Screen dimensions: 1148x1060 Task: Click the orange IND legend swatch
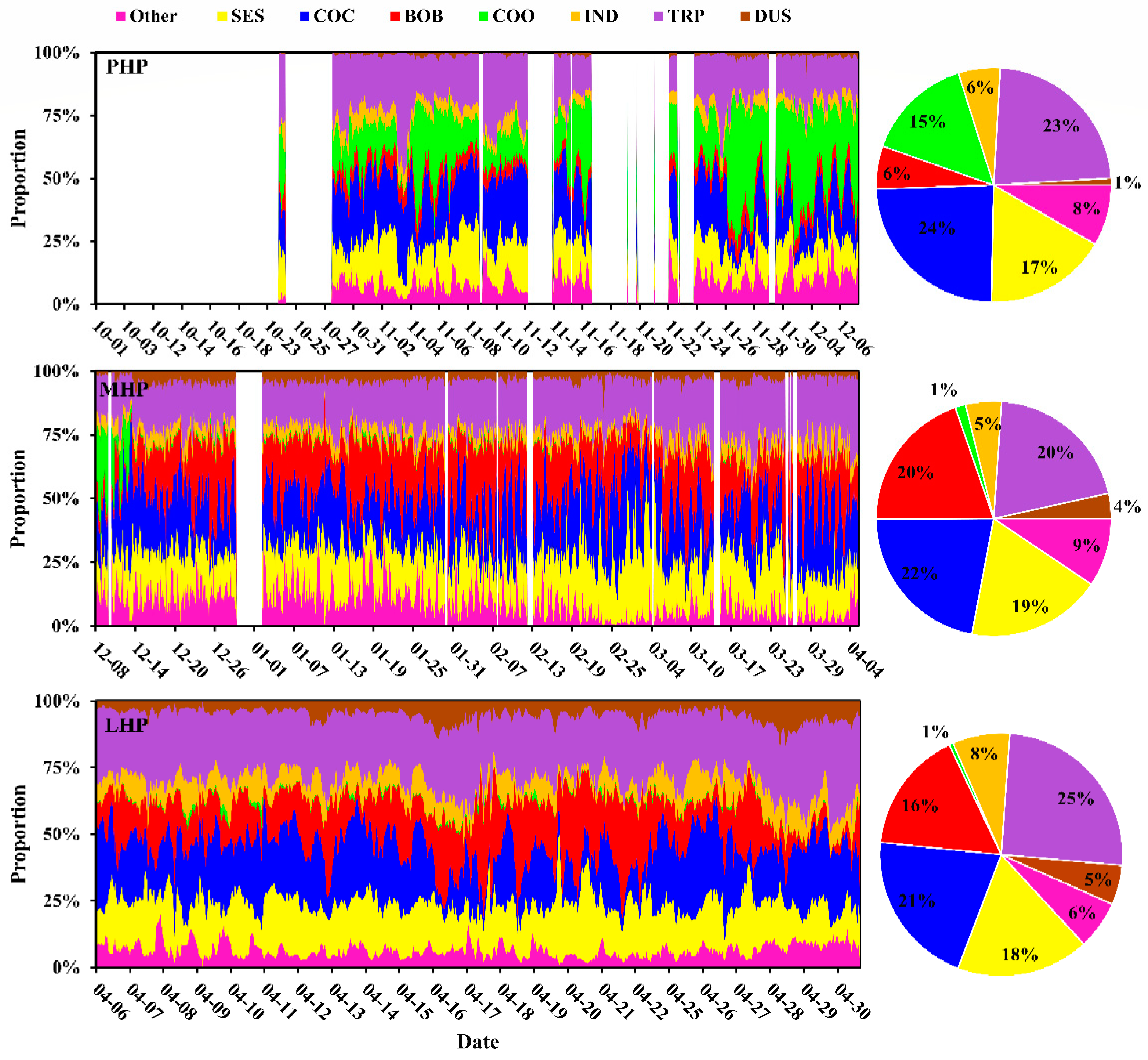(x=575, y=17)
